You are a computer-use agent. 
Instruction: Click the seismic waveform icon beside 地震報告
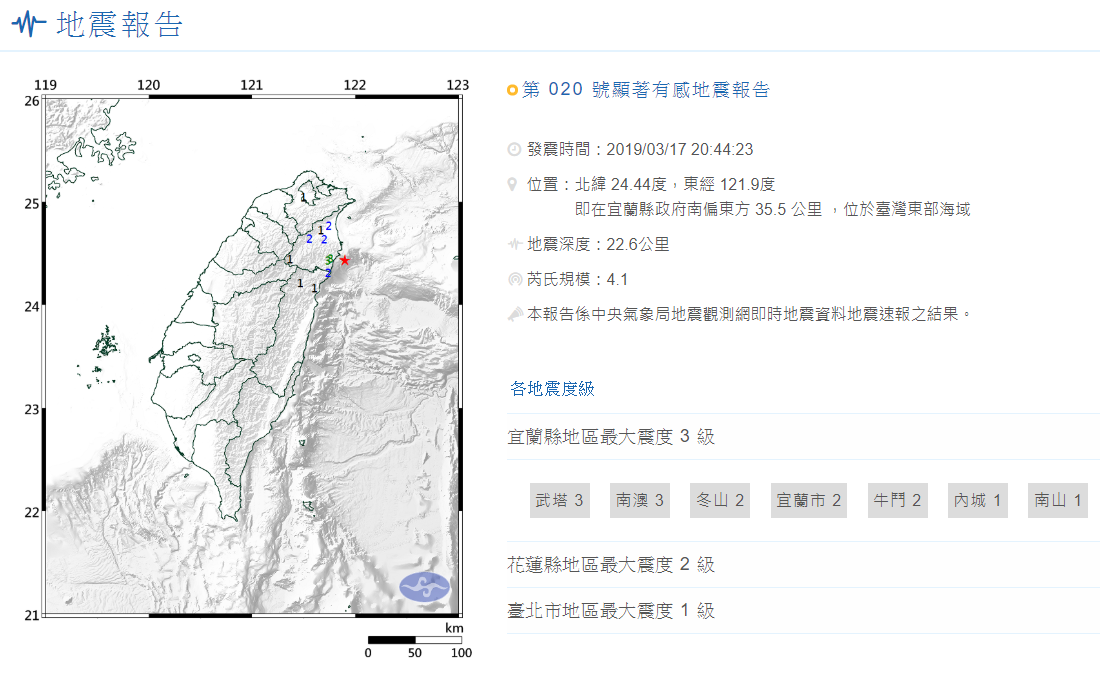tap(28, 25)
